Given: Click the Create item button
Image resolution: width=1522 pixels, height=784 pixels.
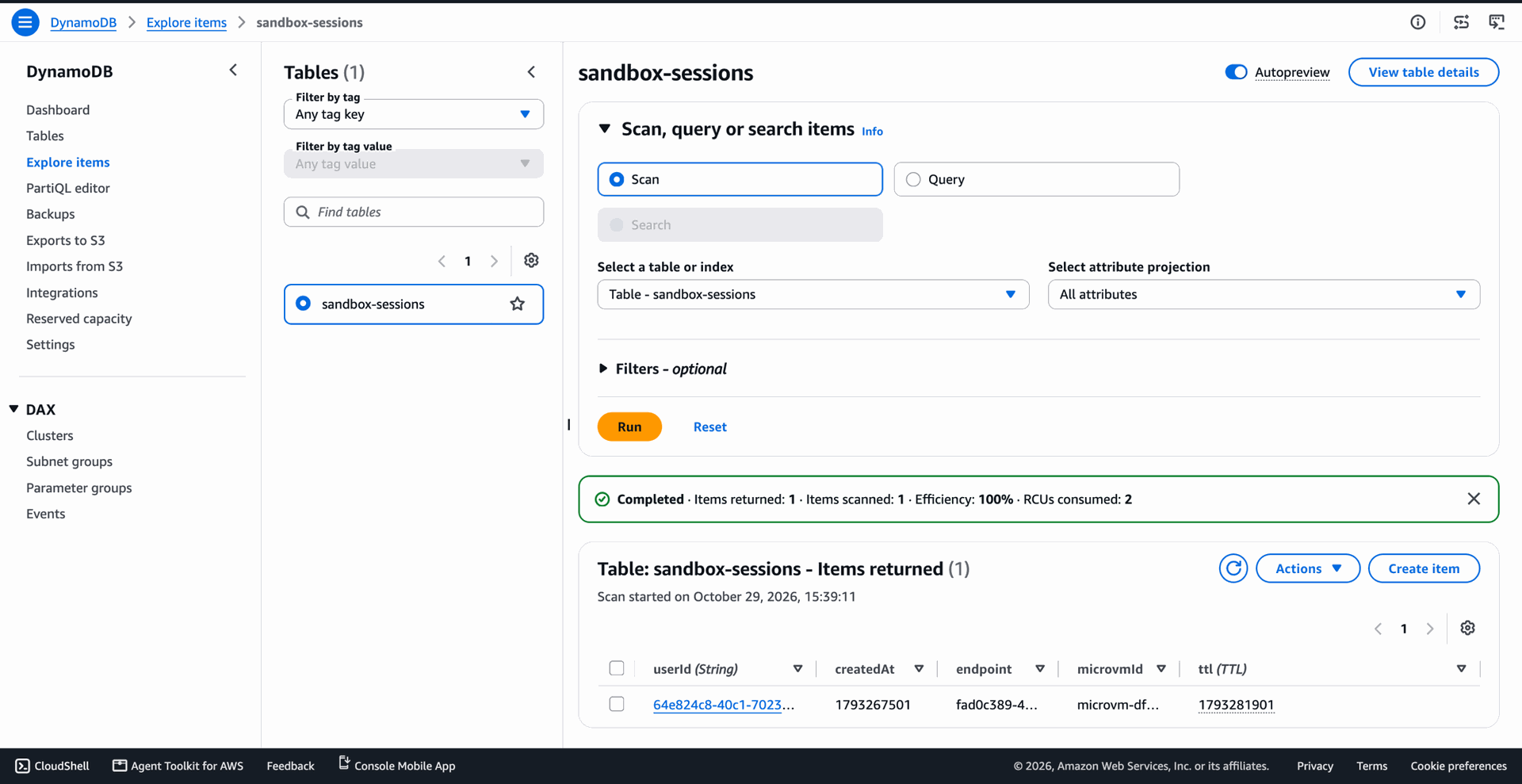Looking at the screenshot, I should click(1424, 568).
